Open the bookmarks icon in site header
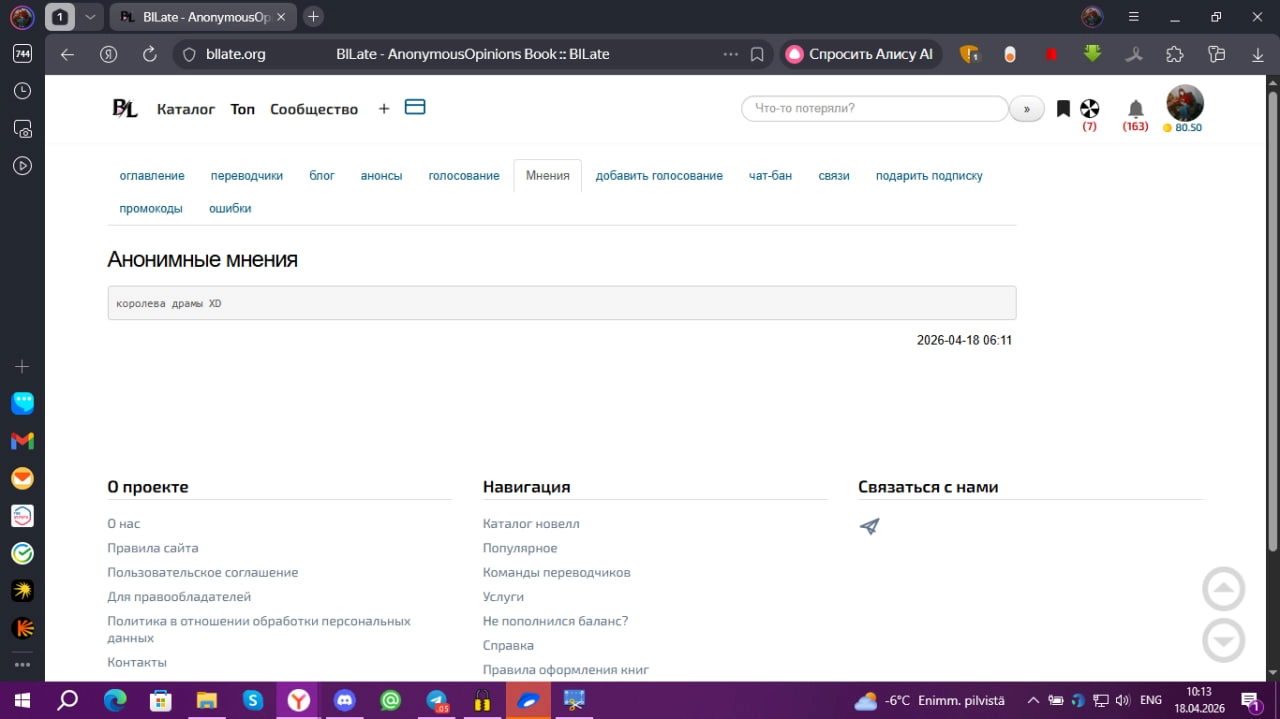Screen dimensions: 1280x719 [1063, 109]
